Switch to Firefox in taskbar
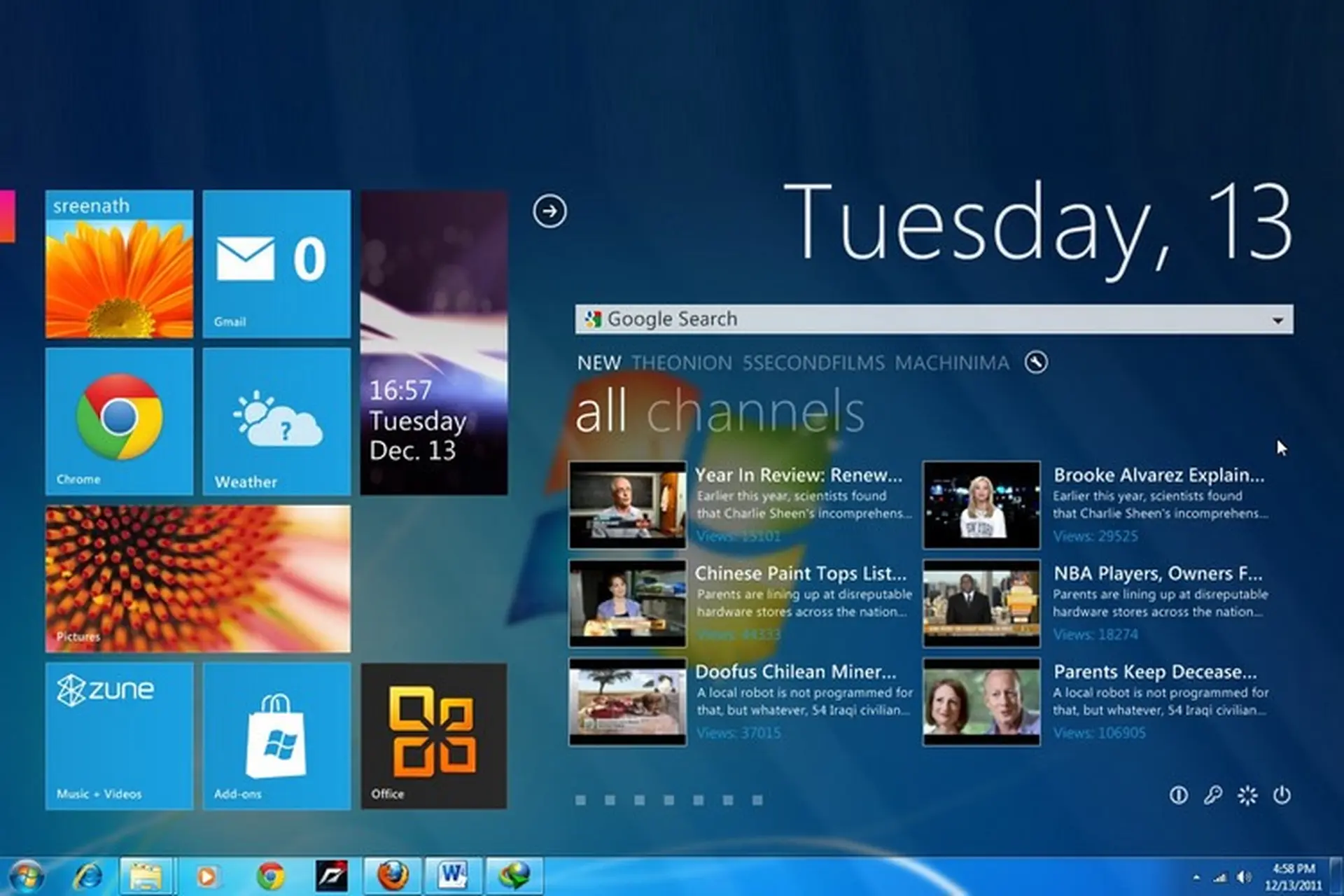The image size is (1344, 896). (393, 876)
